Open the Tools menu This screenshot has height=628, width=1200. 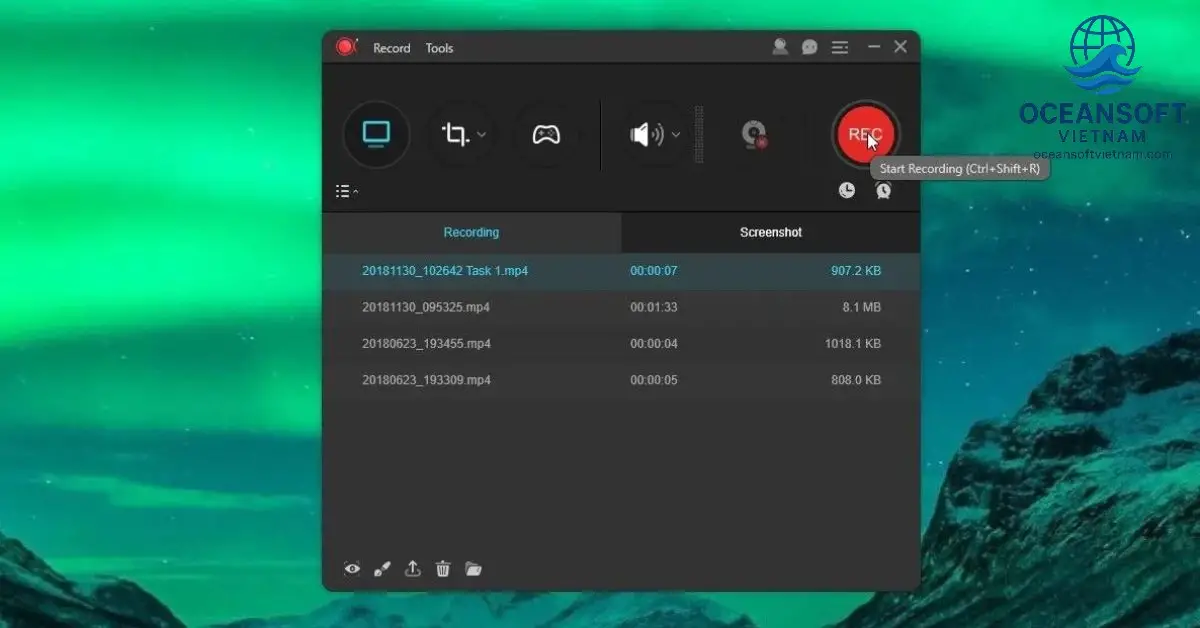(439, 48)
